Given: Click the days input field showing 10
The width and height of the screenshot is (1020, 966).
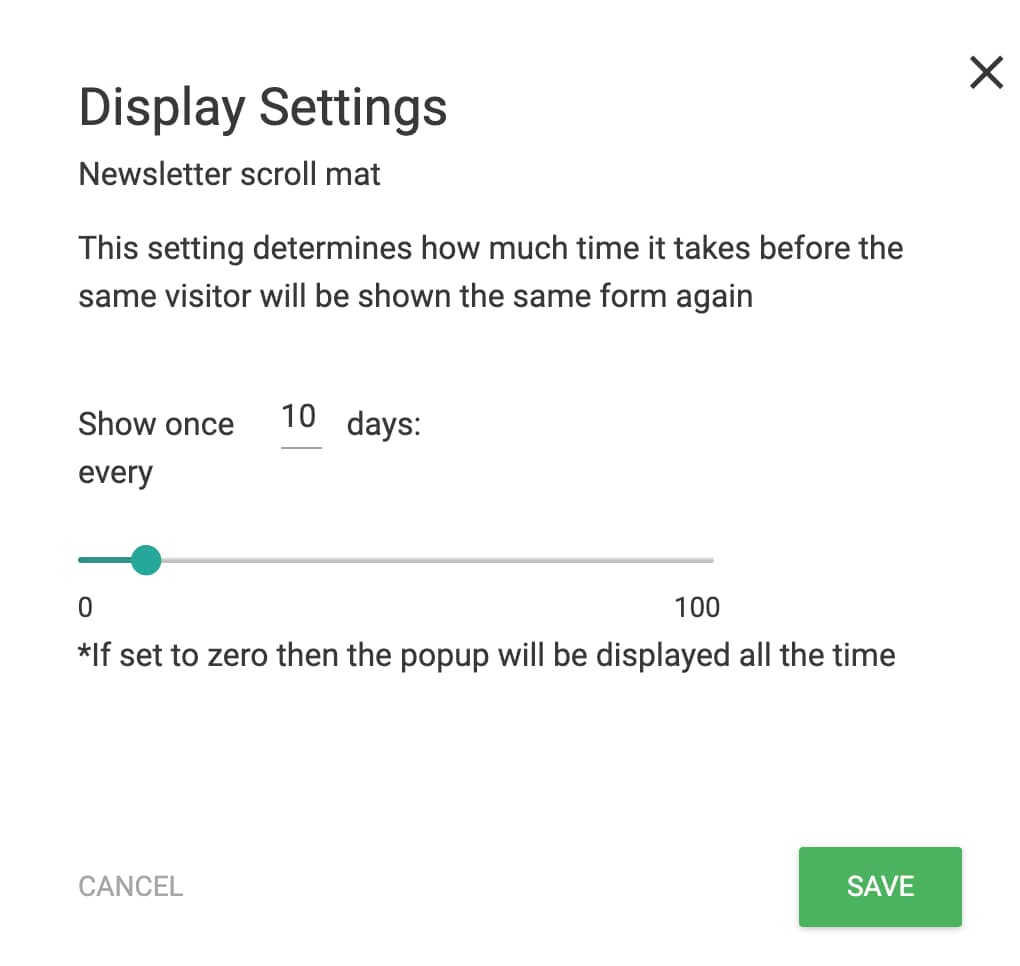Looking at the screenshot, I should tap(301, 423).
